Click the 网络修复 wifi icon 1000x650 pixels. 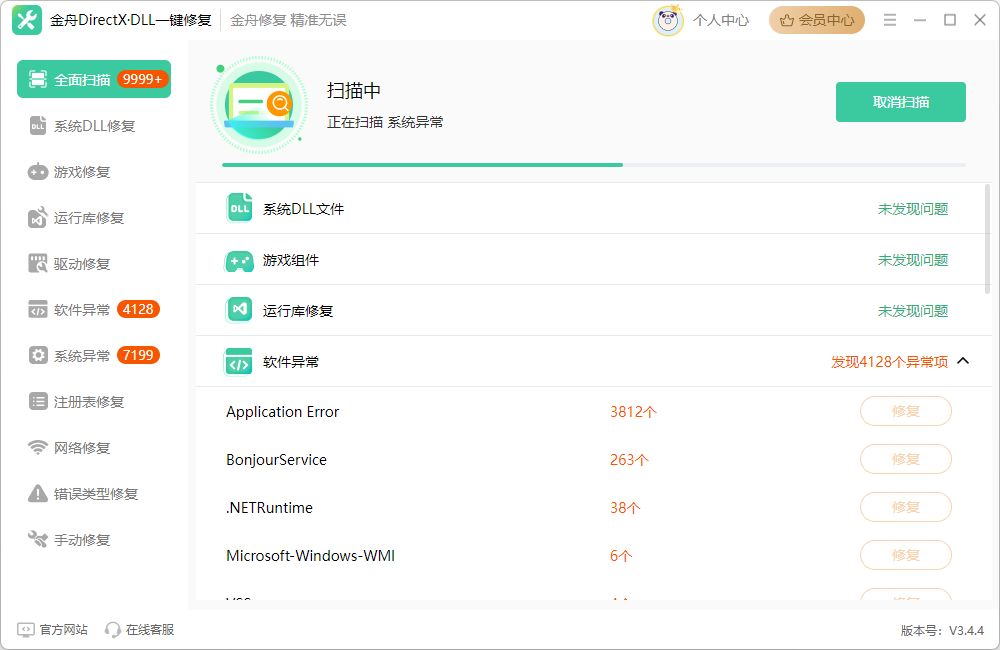(x=38, y=447)
